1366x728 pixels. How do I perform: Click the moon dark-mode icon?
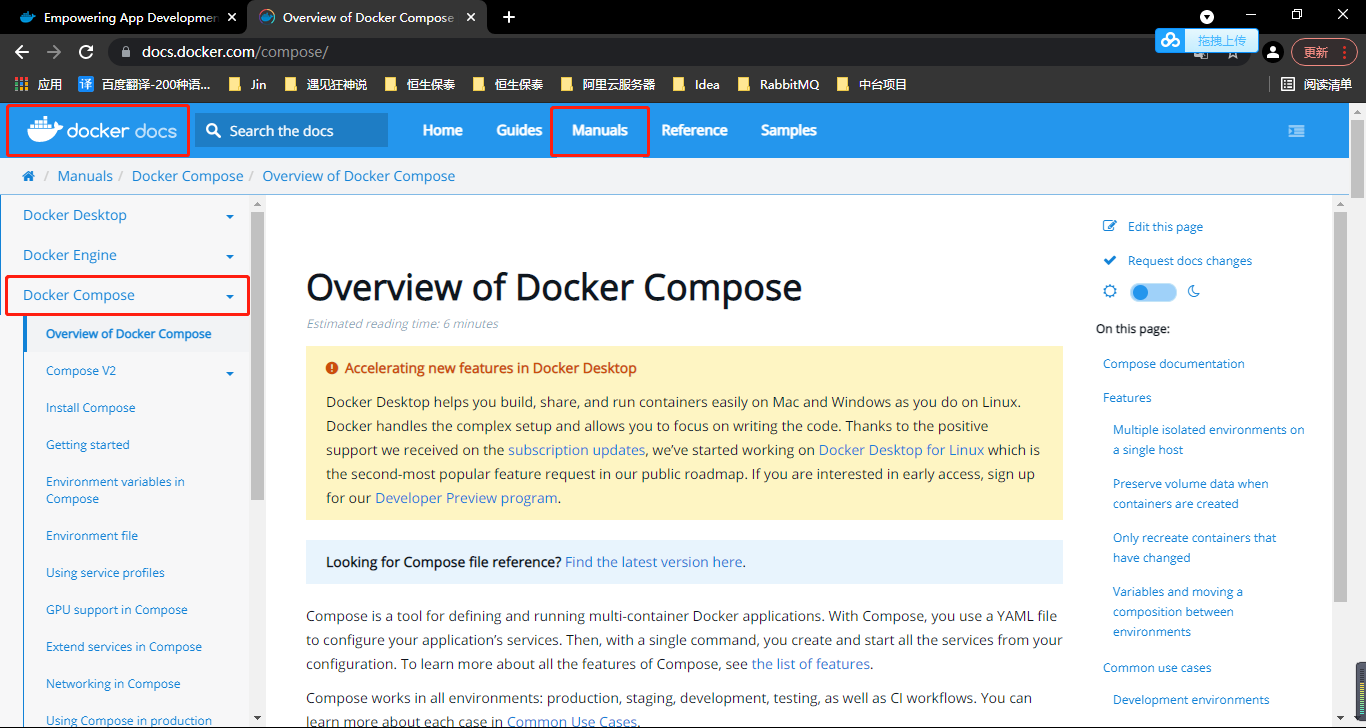coord(1193,292)
